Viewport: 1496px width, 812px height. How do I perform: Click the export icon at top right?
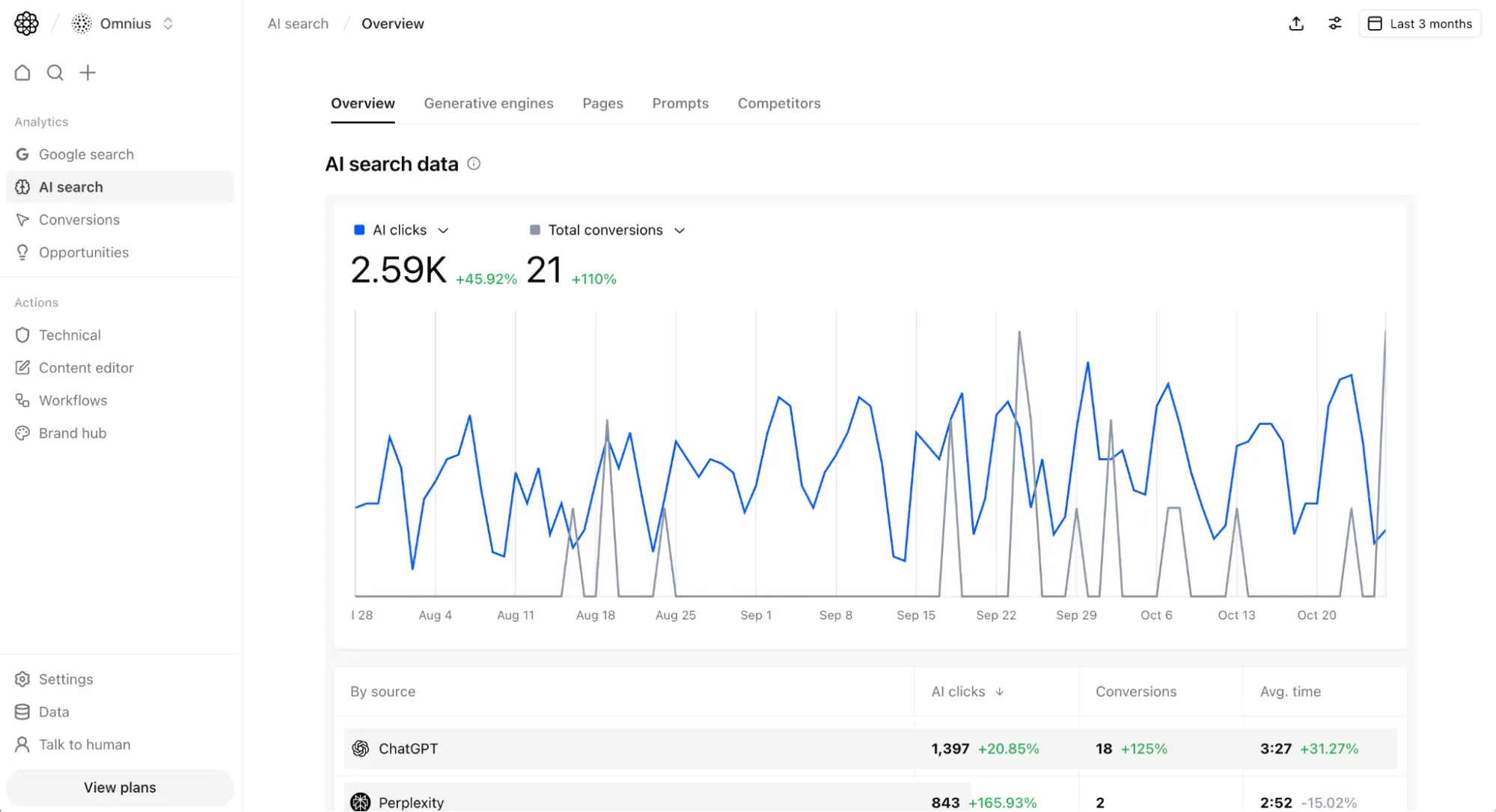tap(1296, 23)
